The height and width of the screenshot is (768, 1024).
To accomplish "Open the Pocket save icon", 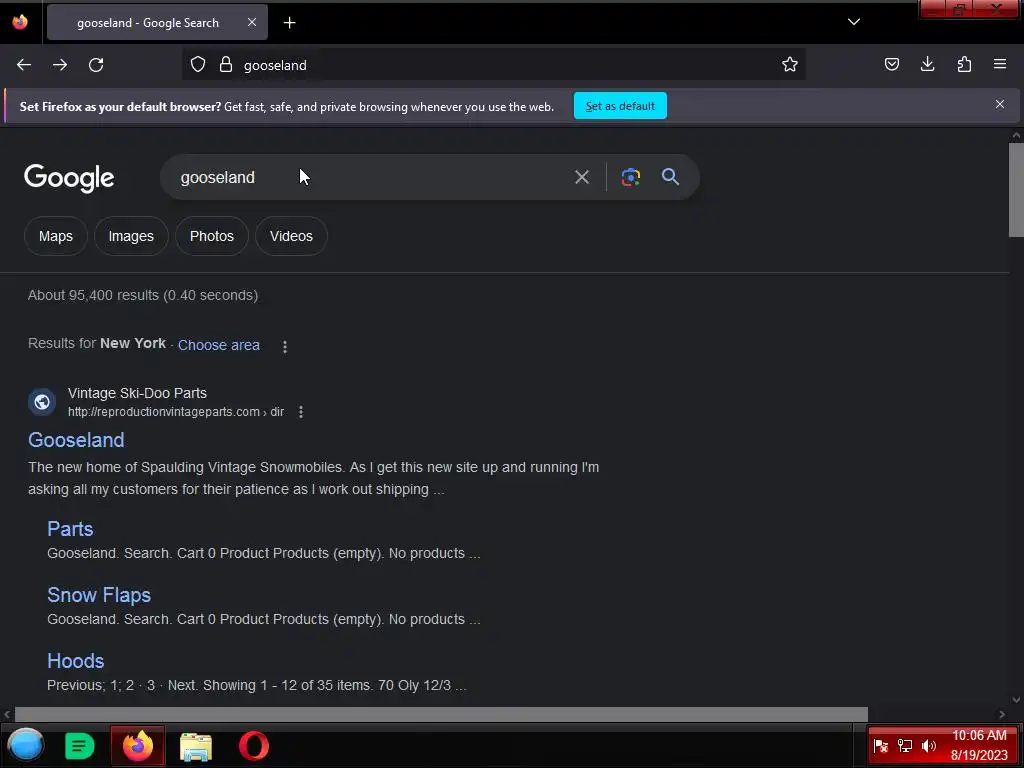I will click(891, 65).
